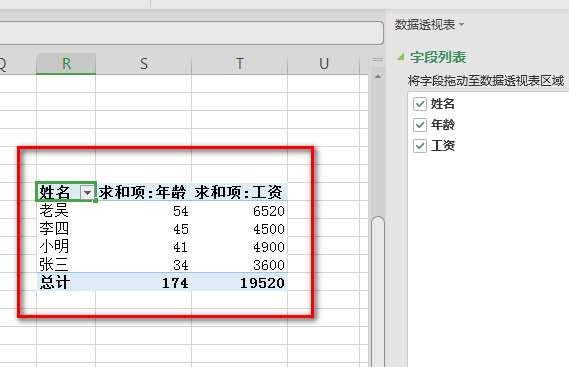Click the vertical scrollbar thumb

[x=378, y=290]
